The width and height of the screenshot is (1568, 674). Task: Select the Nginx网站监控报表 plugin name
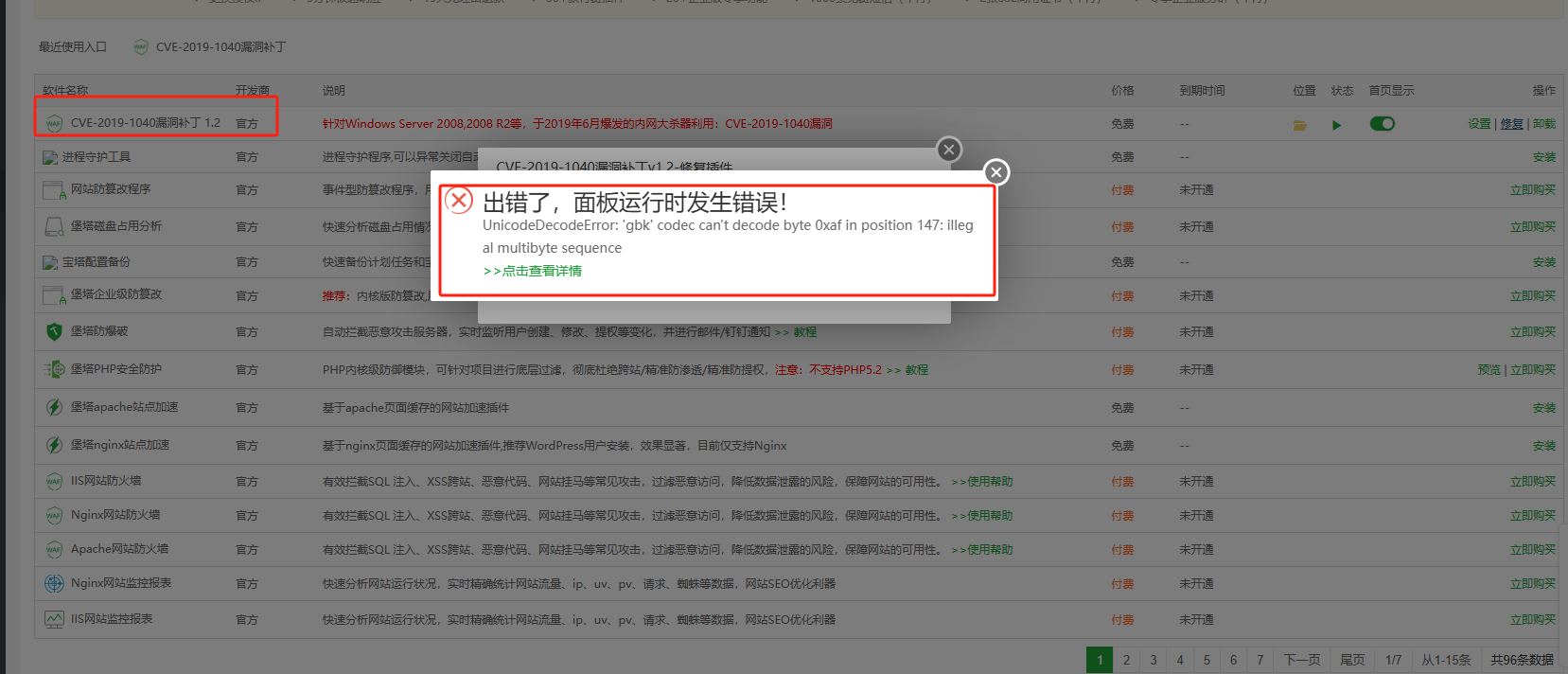click(x=121, y=583)
